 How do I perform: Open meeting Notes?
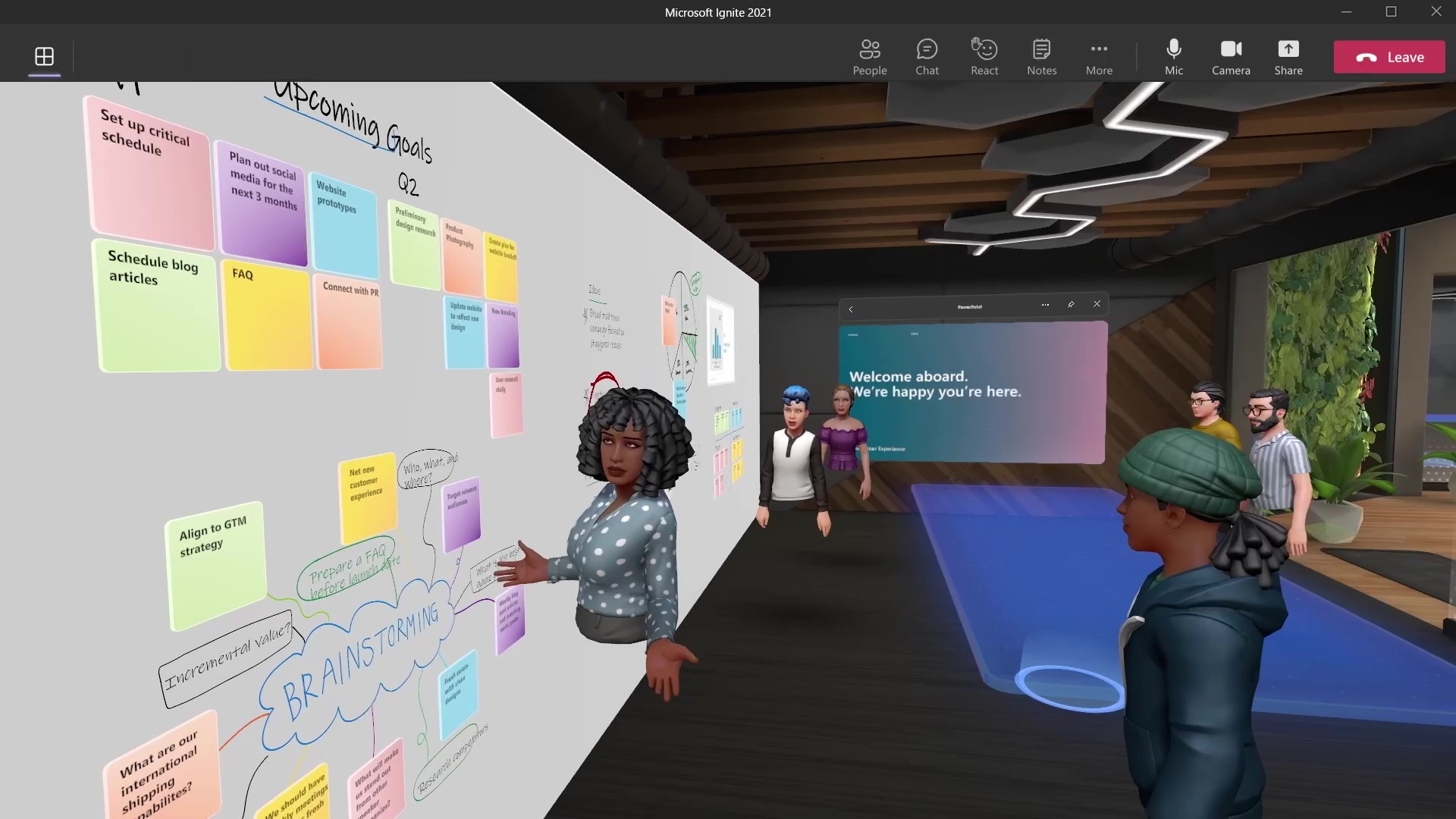(1041, 57)
